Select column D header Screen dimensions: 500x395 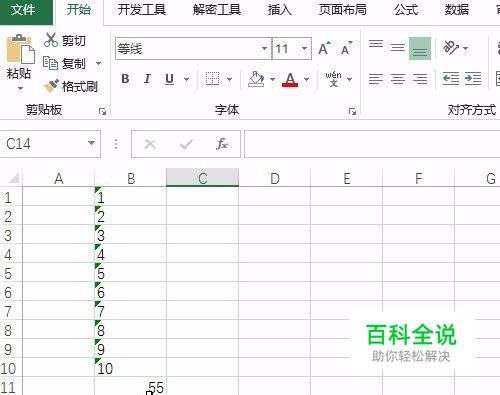click(x=275, y=178)
